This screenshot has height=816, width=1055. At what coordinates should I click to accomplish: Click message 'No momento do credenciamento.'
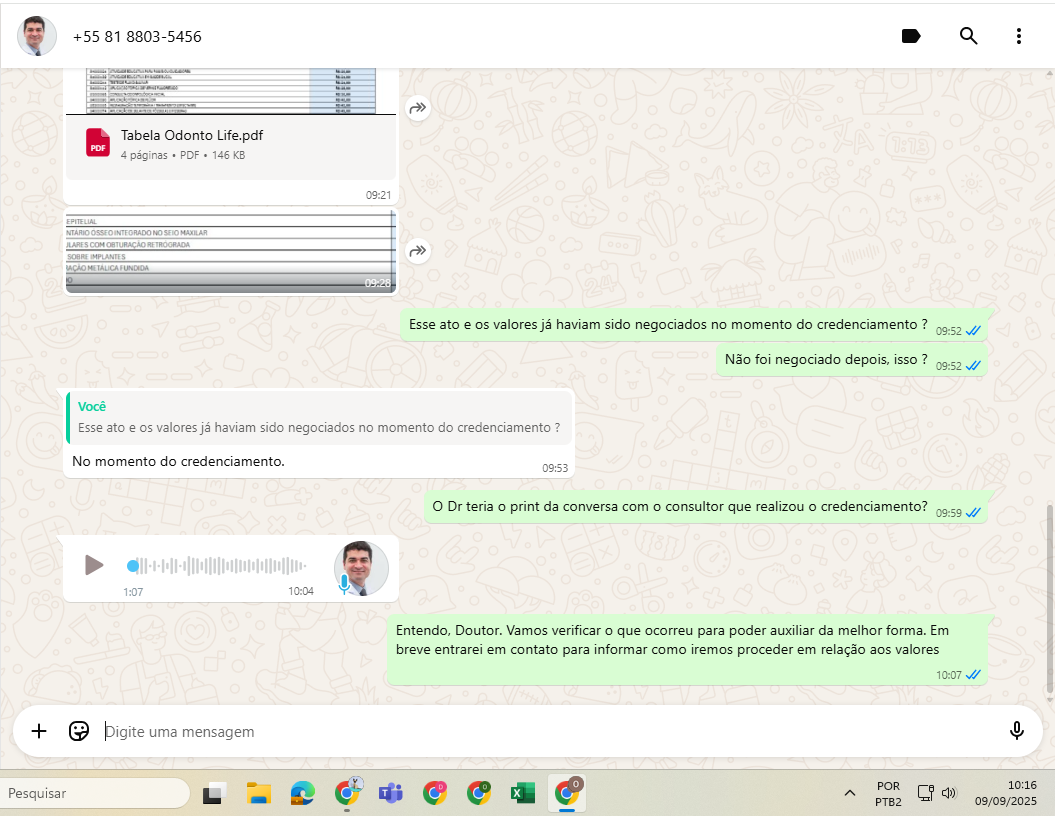(x=178, y=461)
